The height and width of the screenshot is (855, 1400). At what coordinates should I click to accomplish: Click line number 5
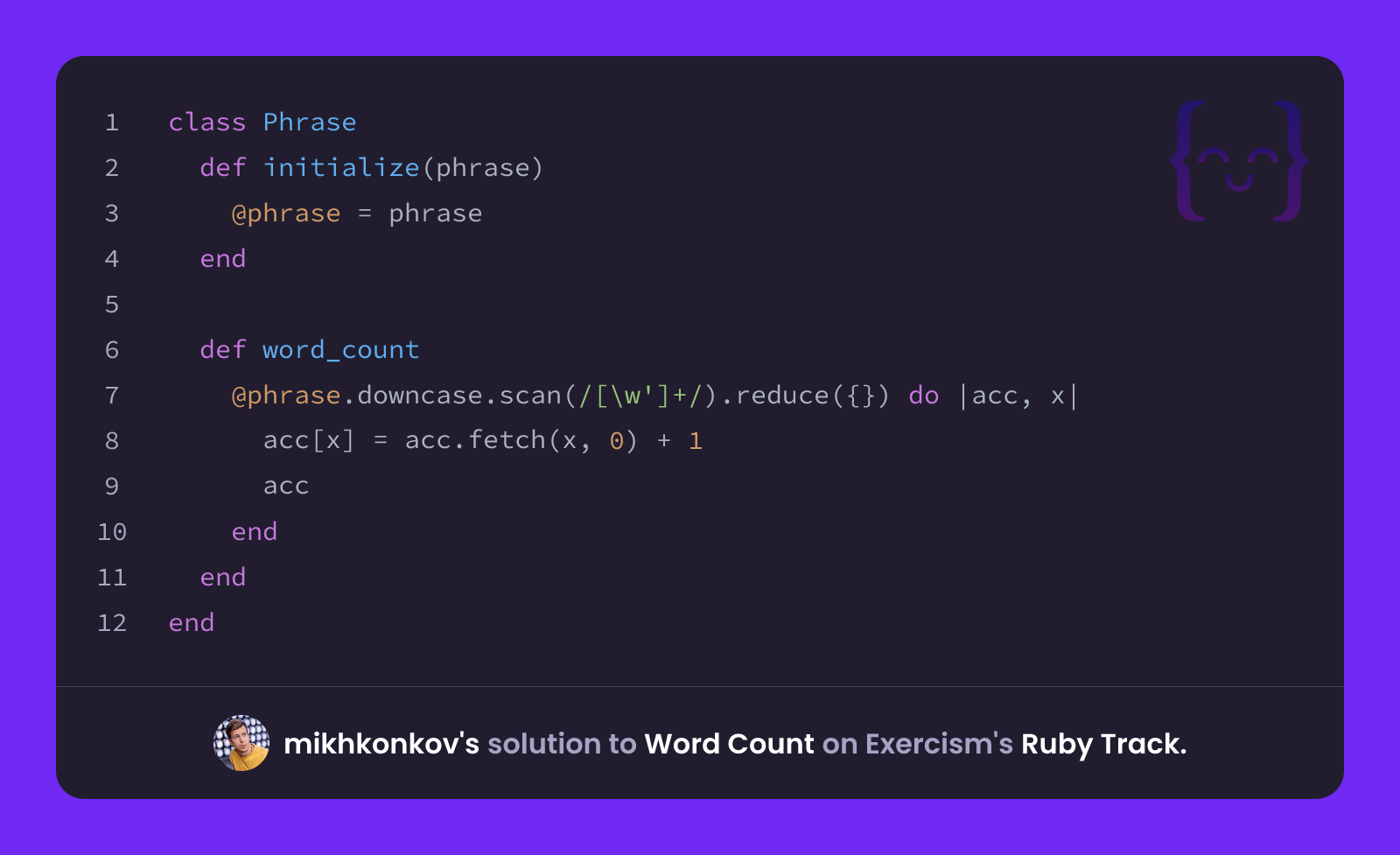112,304
